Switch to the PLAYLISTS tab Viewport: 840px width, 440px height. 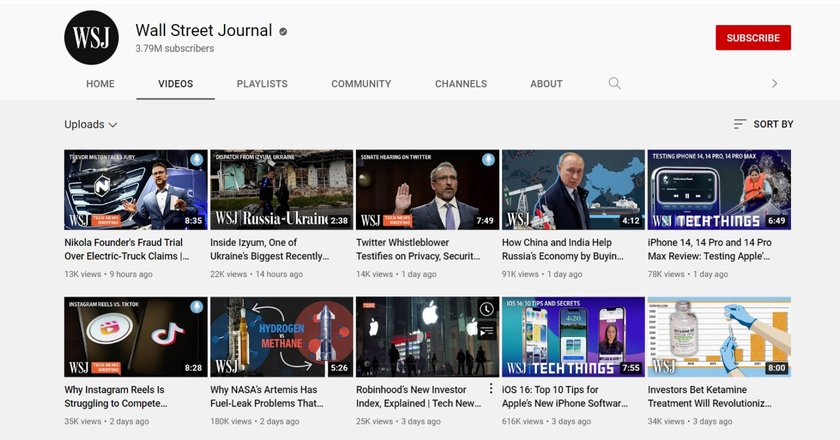[262, 84]
